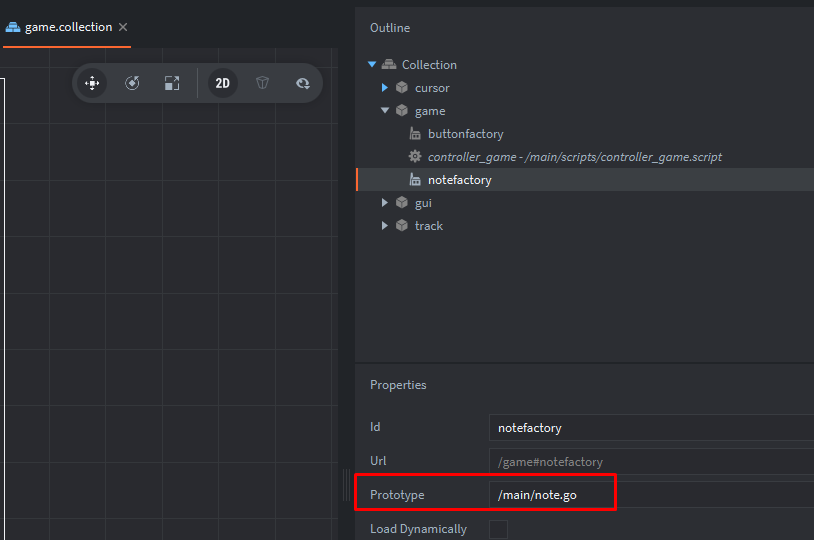Click the controller_game script gear icon
Screen dimensions: 814x540
pos(415,157)
